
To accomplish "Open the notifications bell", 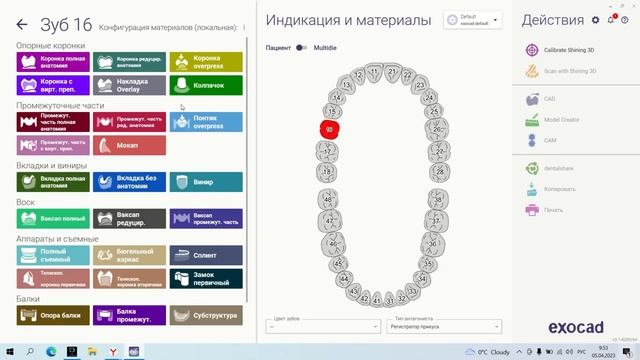I will 611,20.
